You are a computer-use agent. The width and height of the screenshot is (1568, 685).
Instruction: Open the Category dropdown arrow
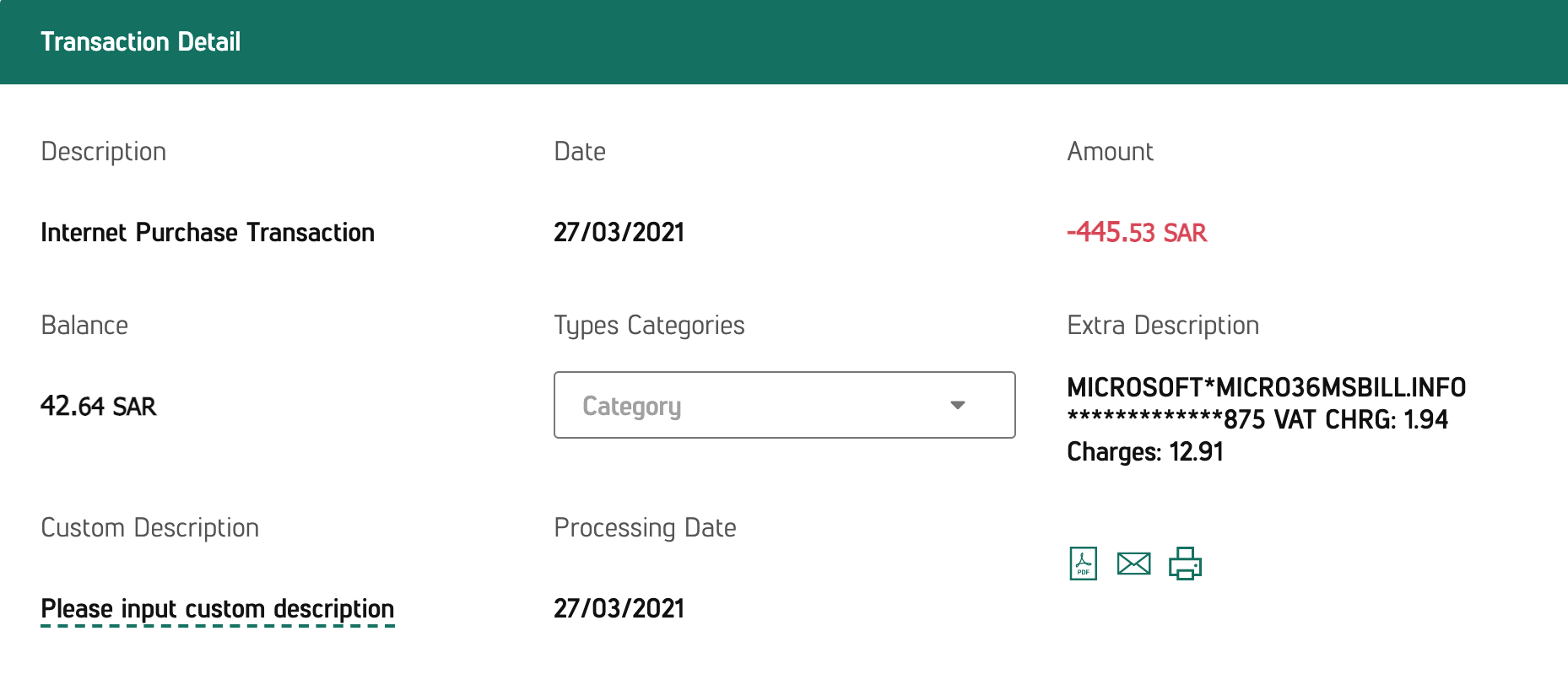(957, 406)
